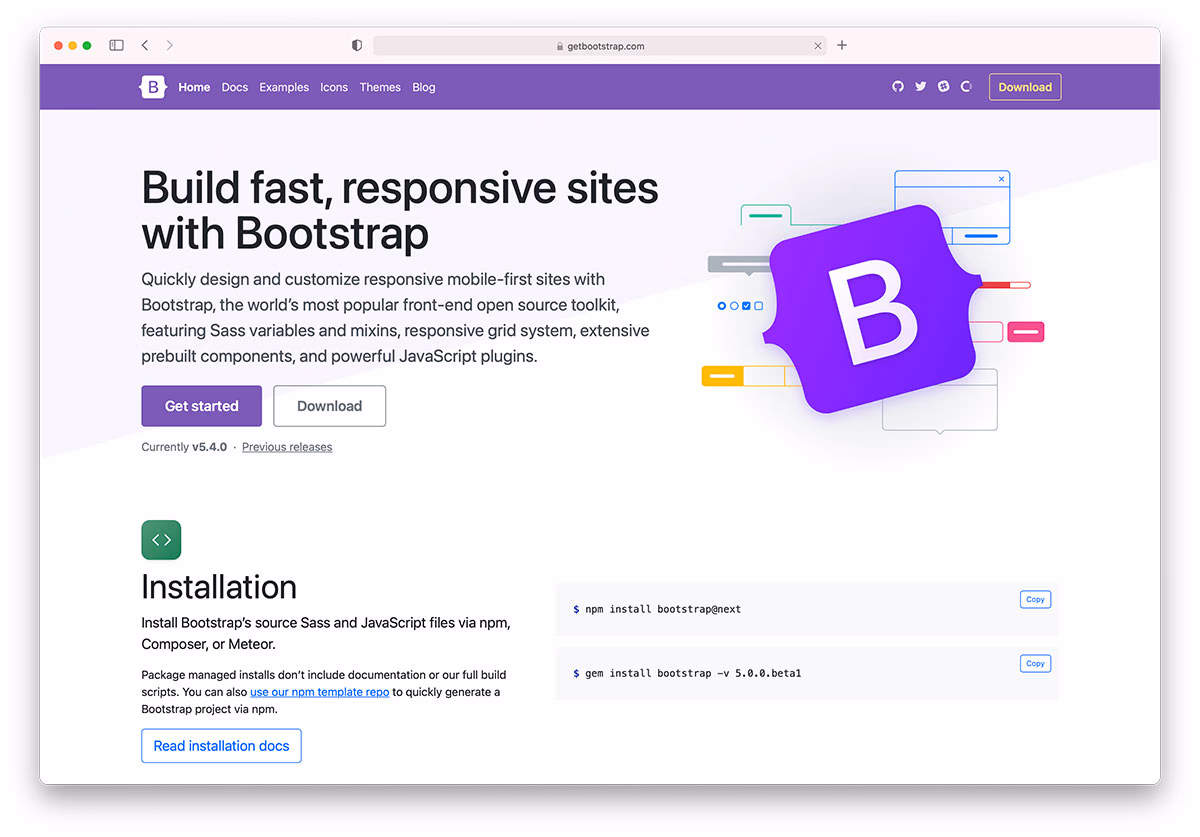Toggle the Safari sidebar icon
The height and width of the screenshot is (837, 1200).
pos(117,45)
